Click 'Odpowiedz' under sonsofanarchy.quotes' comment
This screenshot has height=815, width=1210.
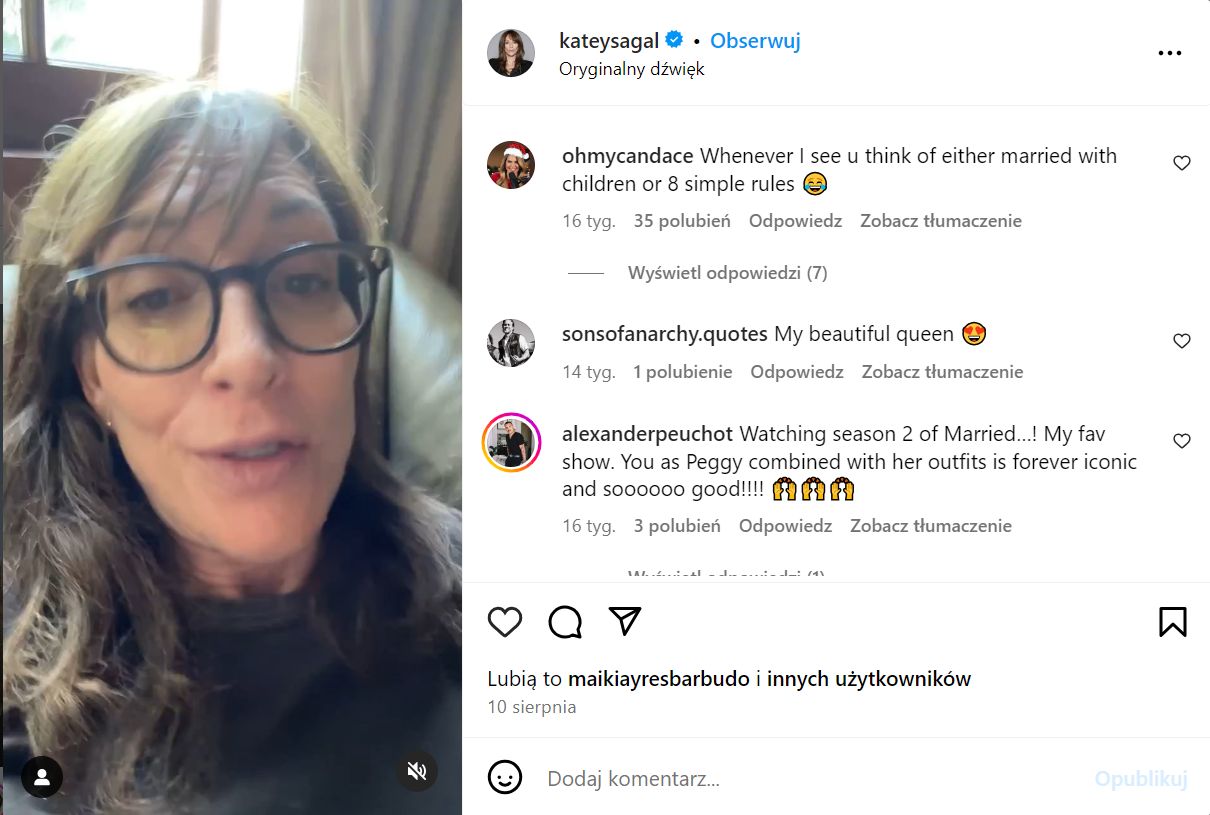click(x=796, y=371)
